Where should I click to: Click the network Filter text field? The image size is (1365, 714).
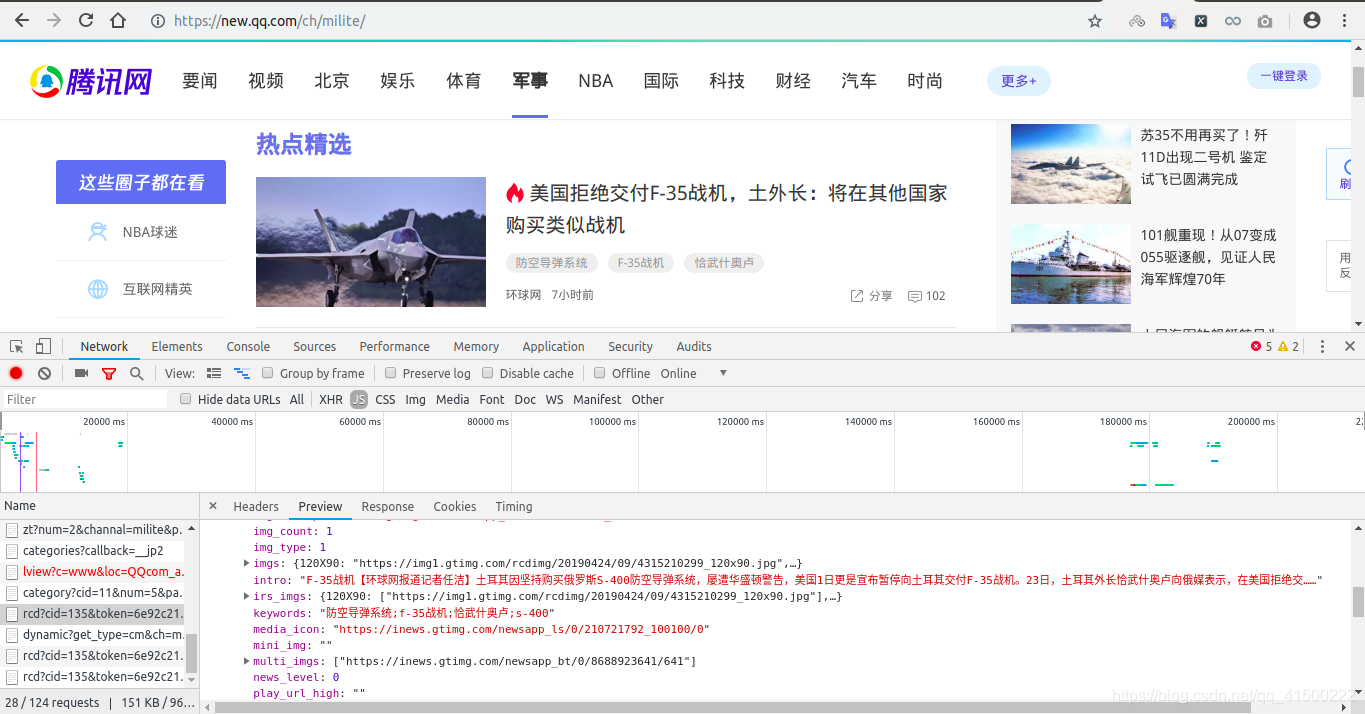[84, 399]
